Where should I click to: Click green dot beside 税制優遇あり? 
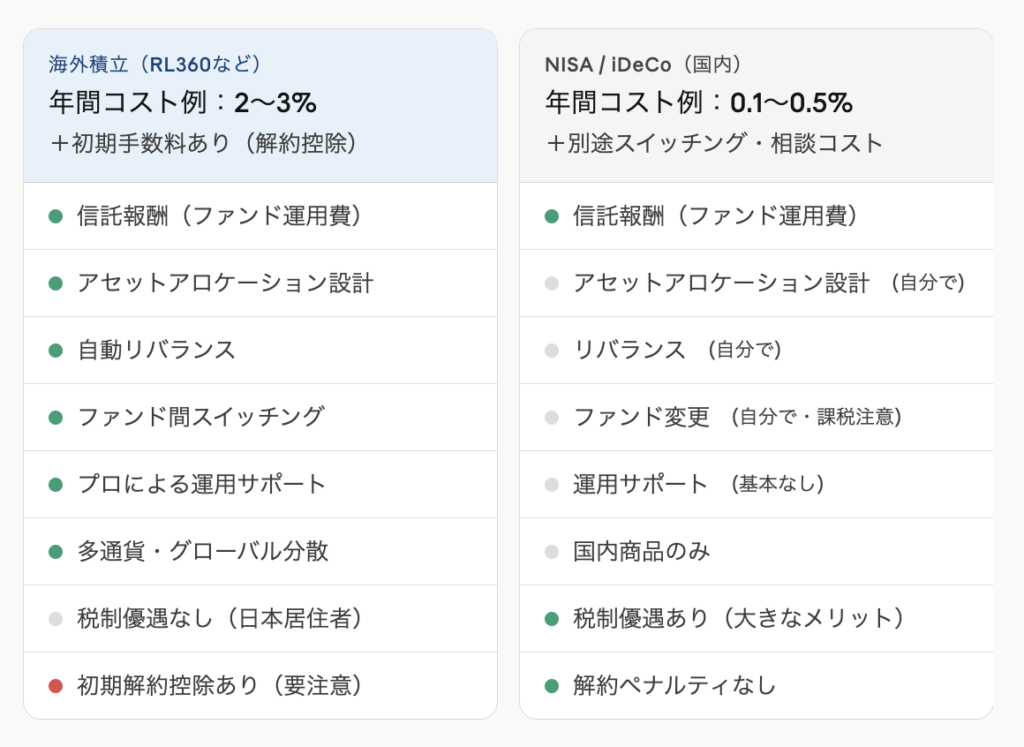[551, 618]
